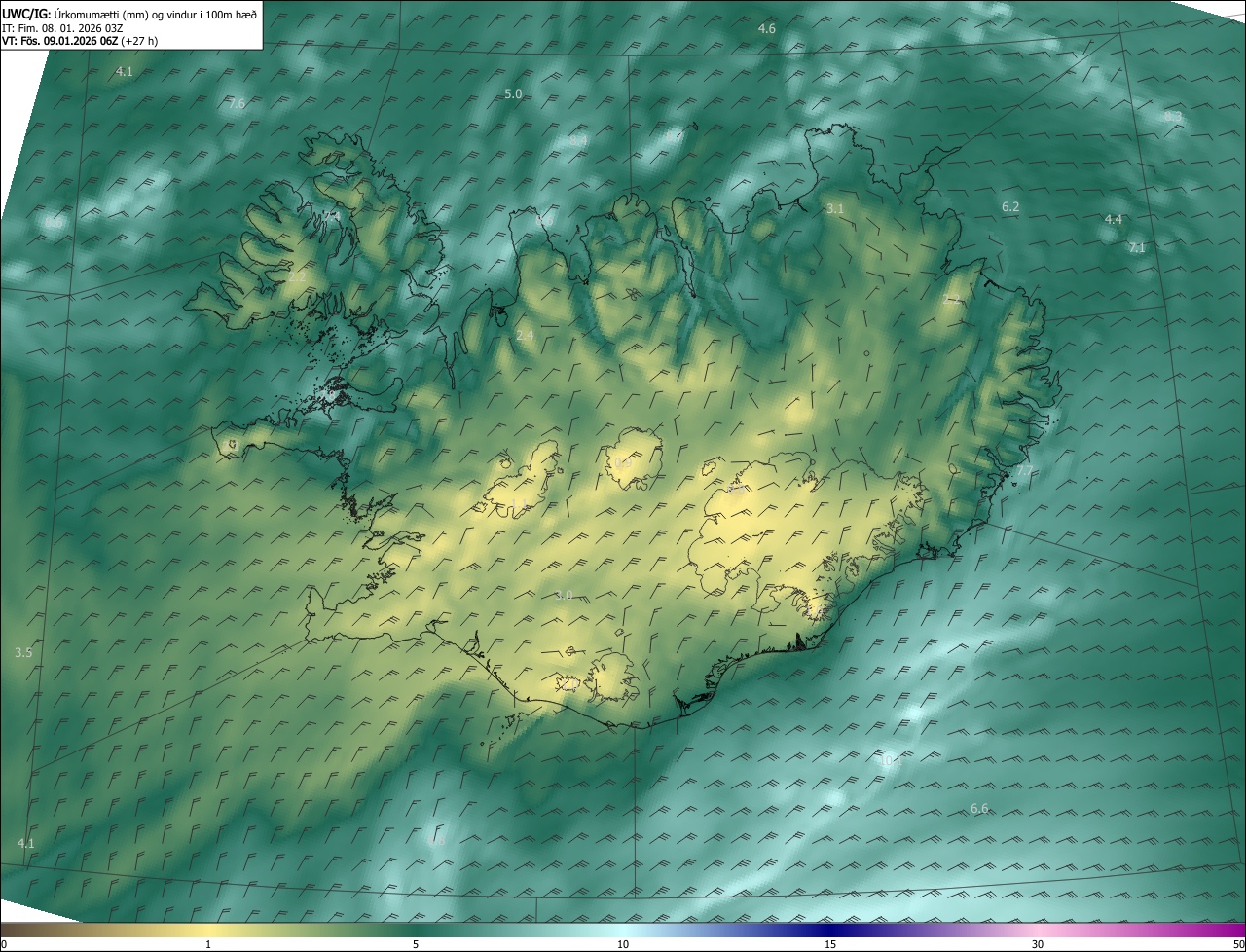1246x952 pixels.
Task: Click the 4.6 value label on the map
Action: 767,29
